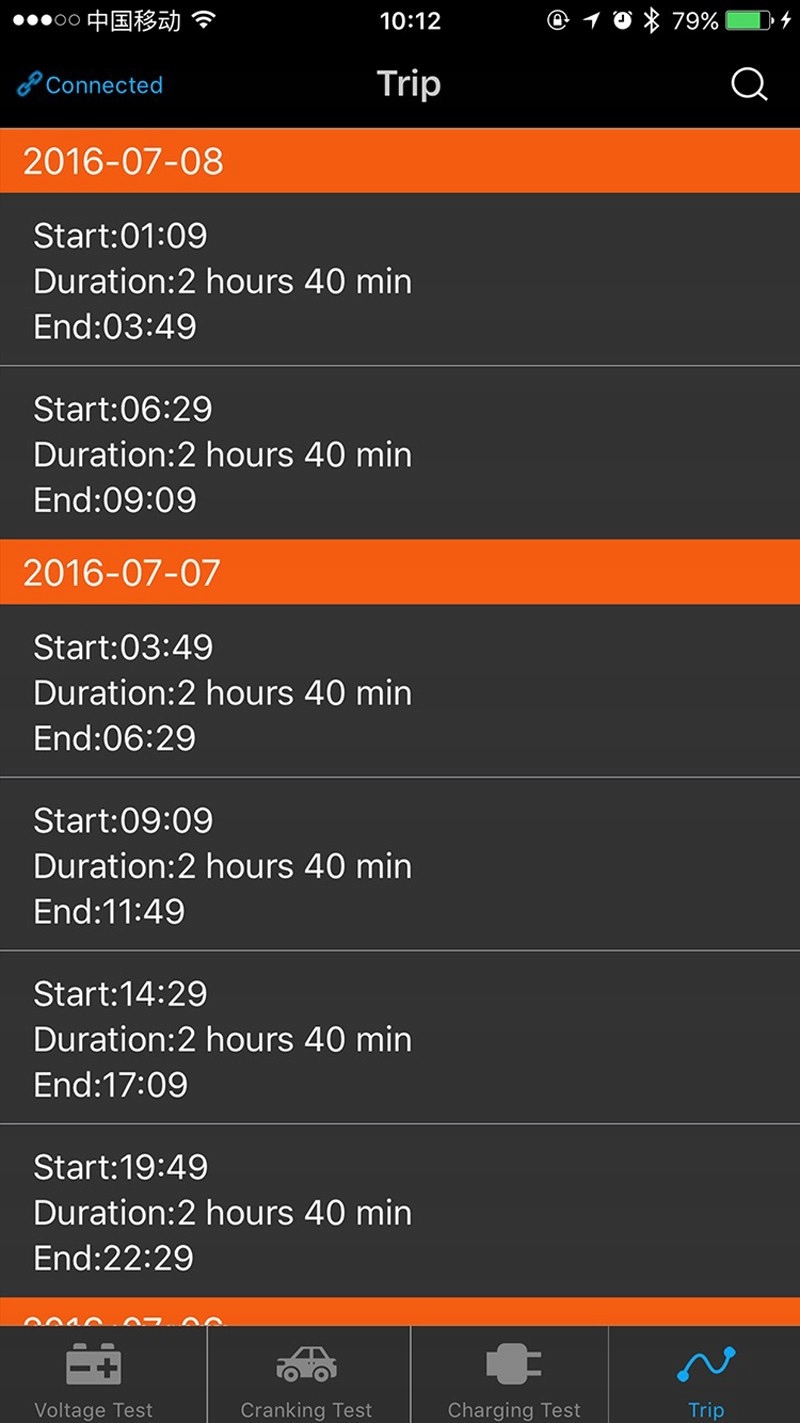800x1423 pixels.
Task: Open the trip starting at 01:09
Action: pos(400,280)
